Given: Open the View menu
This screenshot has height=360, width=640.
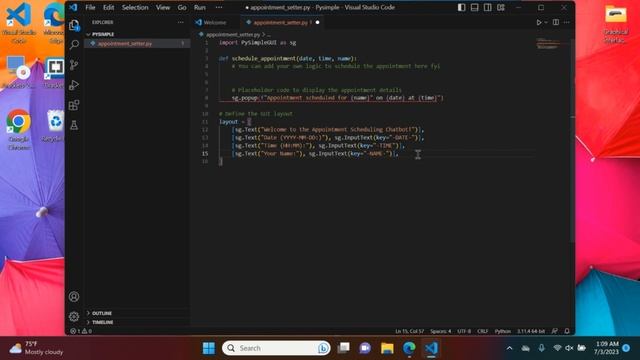Looking at the screenshot, I should pyautogui.click(x=163, y=7).
